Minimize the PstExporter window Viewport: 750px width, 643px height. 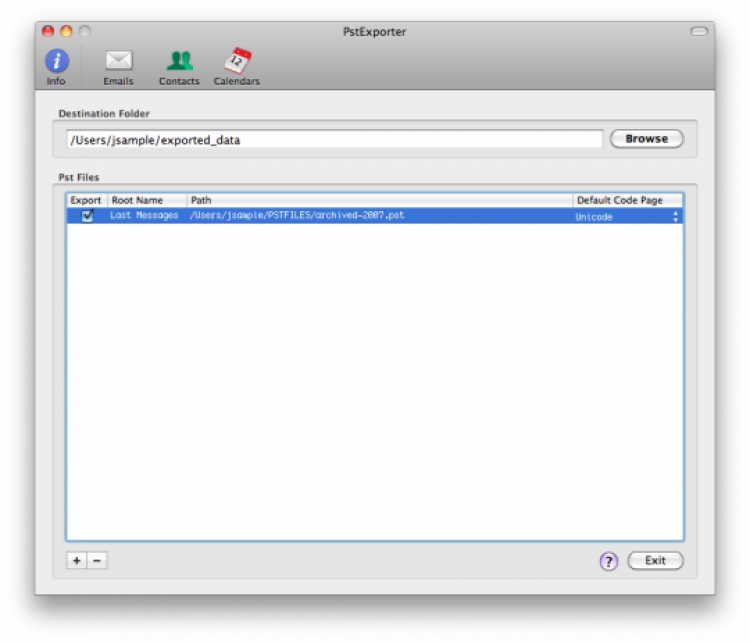coord(66,31)
